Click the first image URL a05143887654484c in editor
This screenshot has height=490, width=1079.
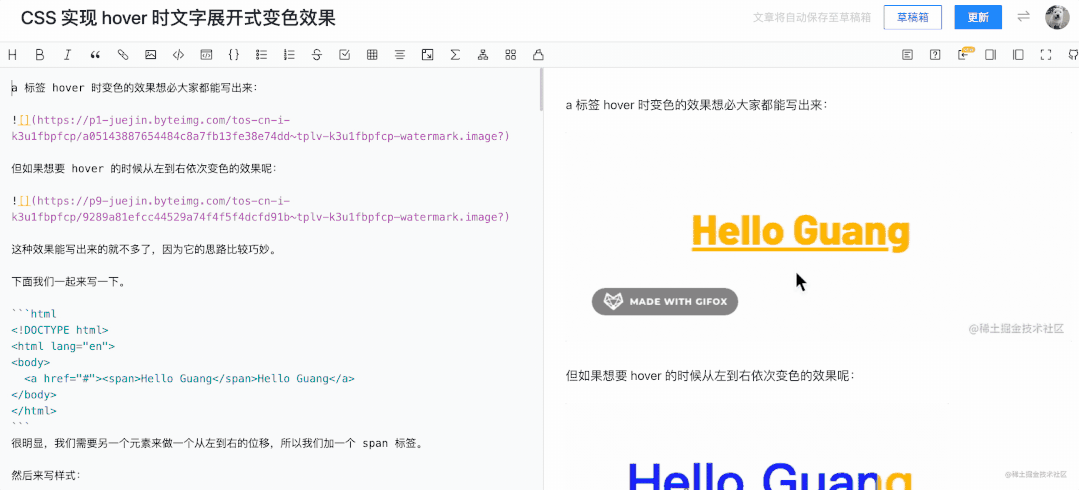(261, 129)
